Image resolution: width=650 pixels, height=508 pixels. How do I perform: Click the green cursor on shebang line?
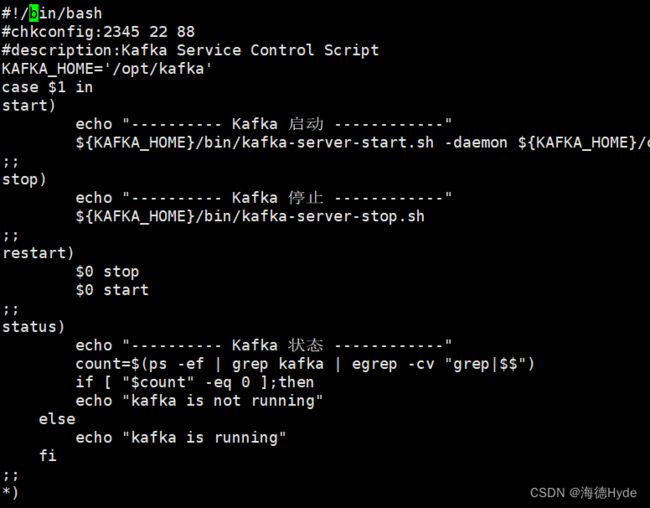pos(34,13)
